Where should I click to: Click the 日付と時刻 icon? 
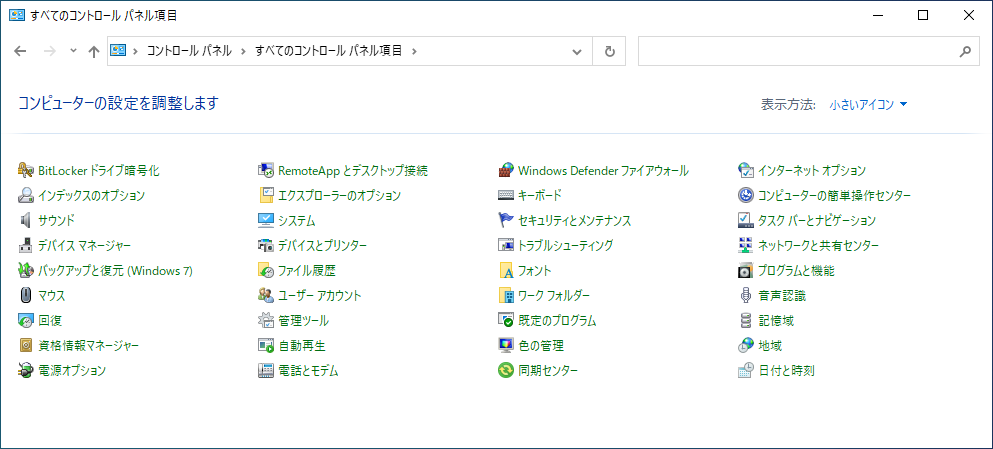(x=745, y=371)
